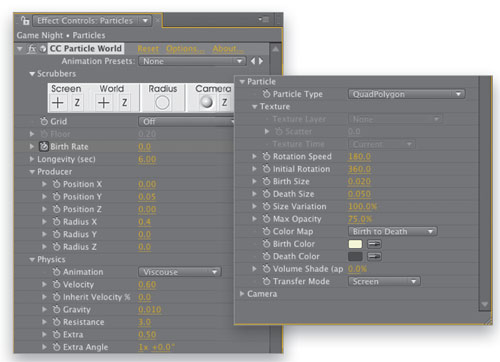Click the Extra stopwatch icon

click(57, 335)
